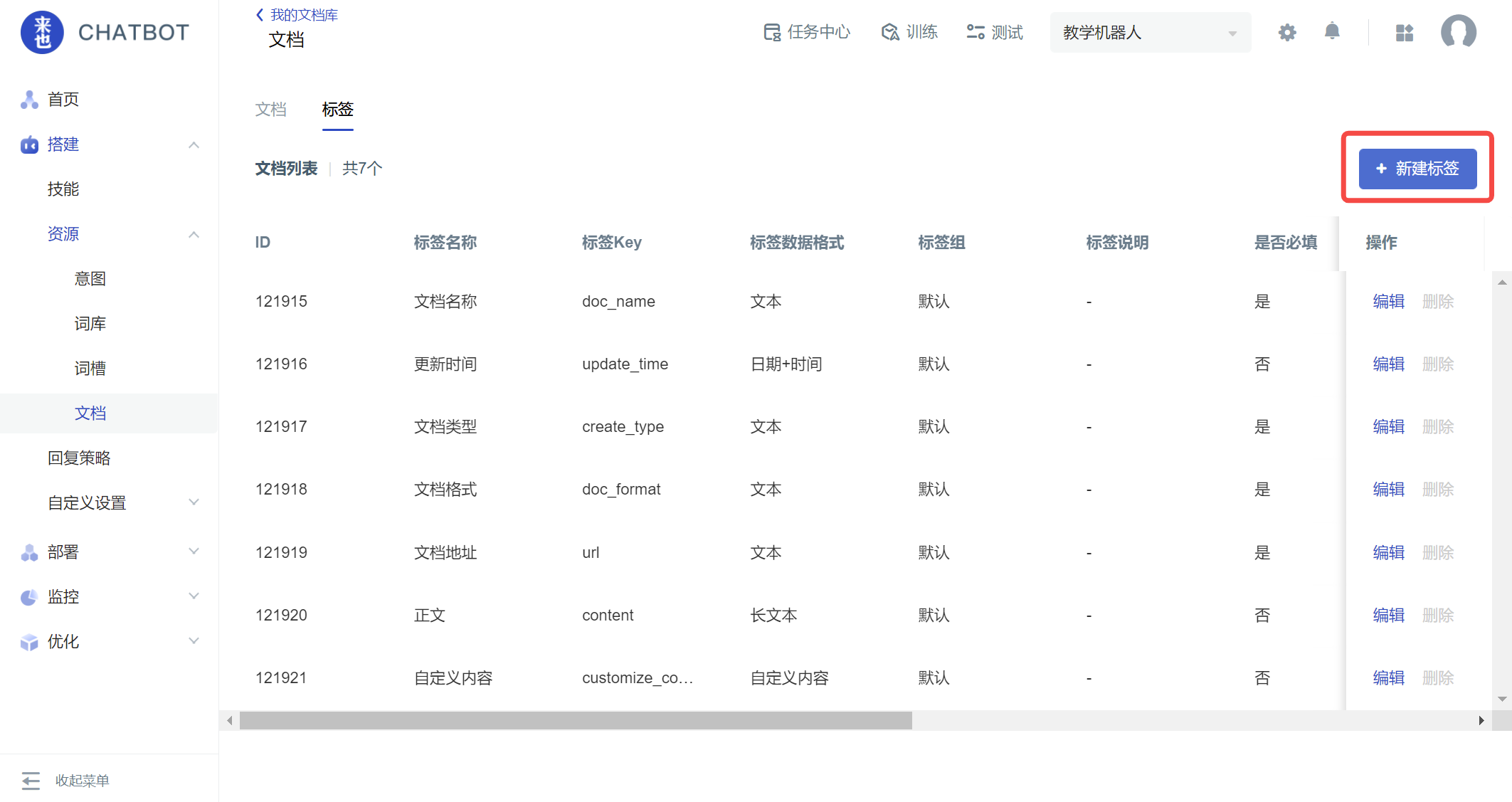Click 收起菜单 text
1512x802 pixels.
(82, 781)
